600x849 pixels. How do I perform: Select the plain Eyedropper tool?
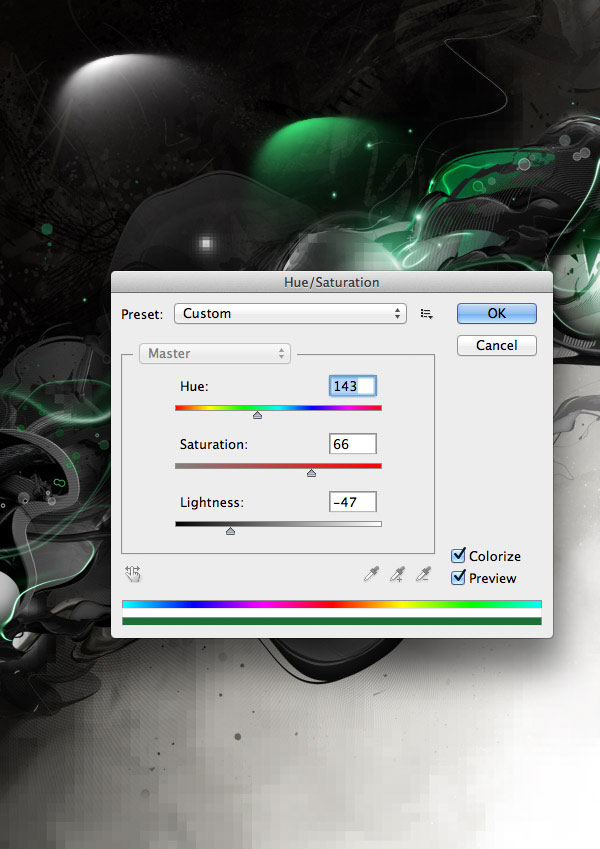tap(371, 574)
